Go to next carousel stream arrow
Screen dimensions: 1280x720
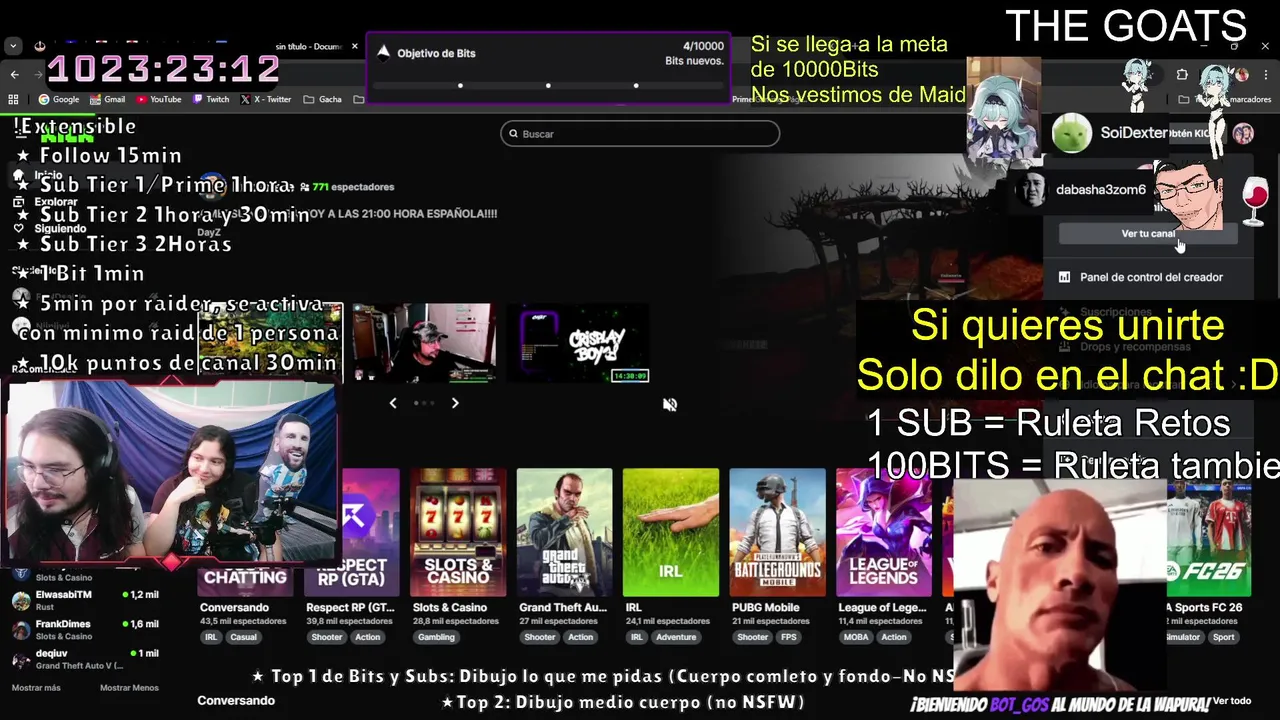click(x=455, y=403)
